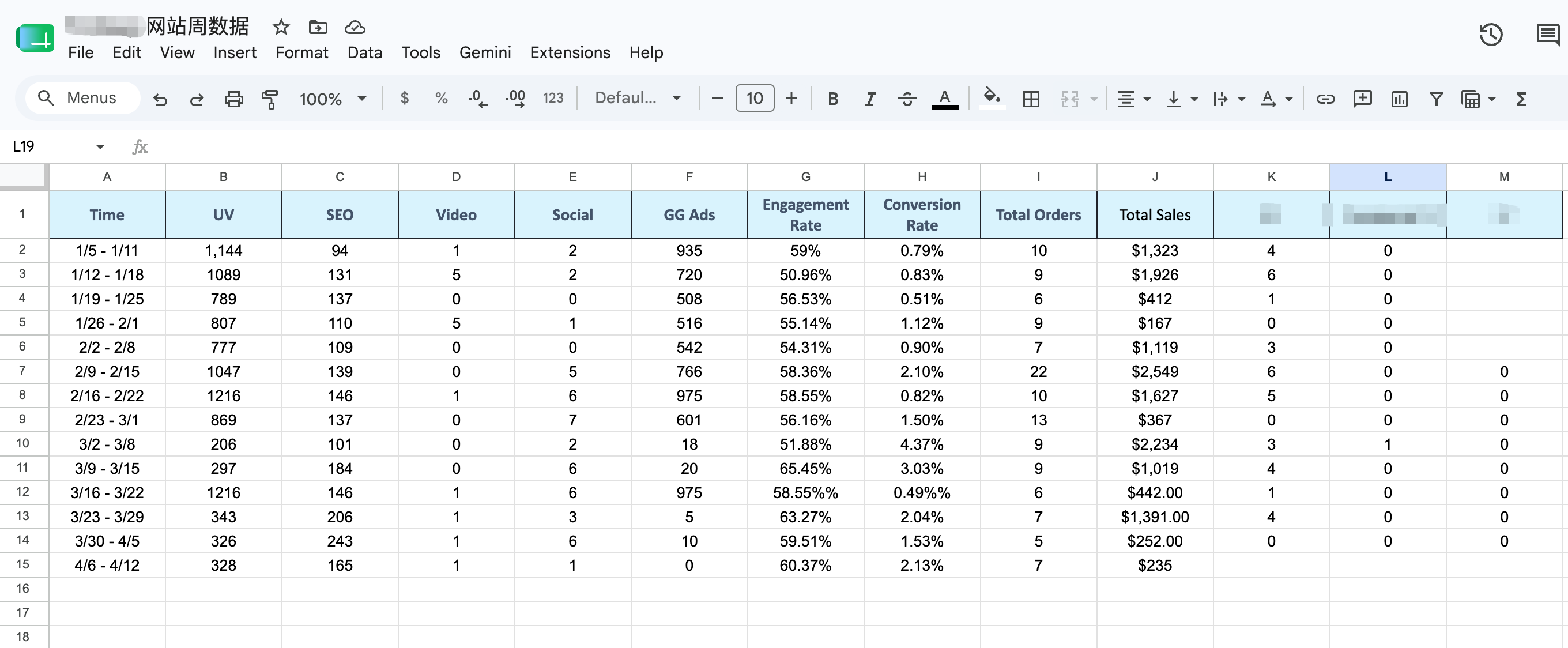Screen dimensions: 1568x648
Task: Star this spreadsheet
Action: point(281,28)
